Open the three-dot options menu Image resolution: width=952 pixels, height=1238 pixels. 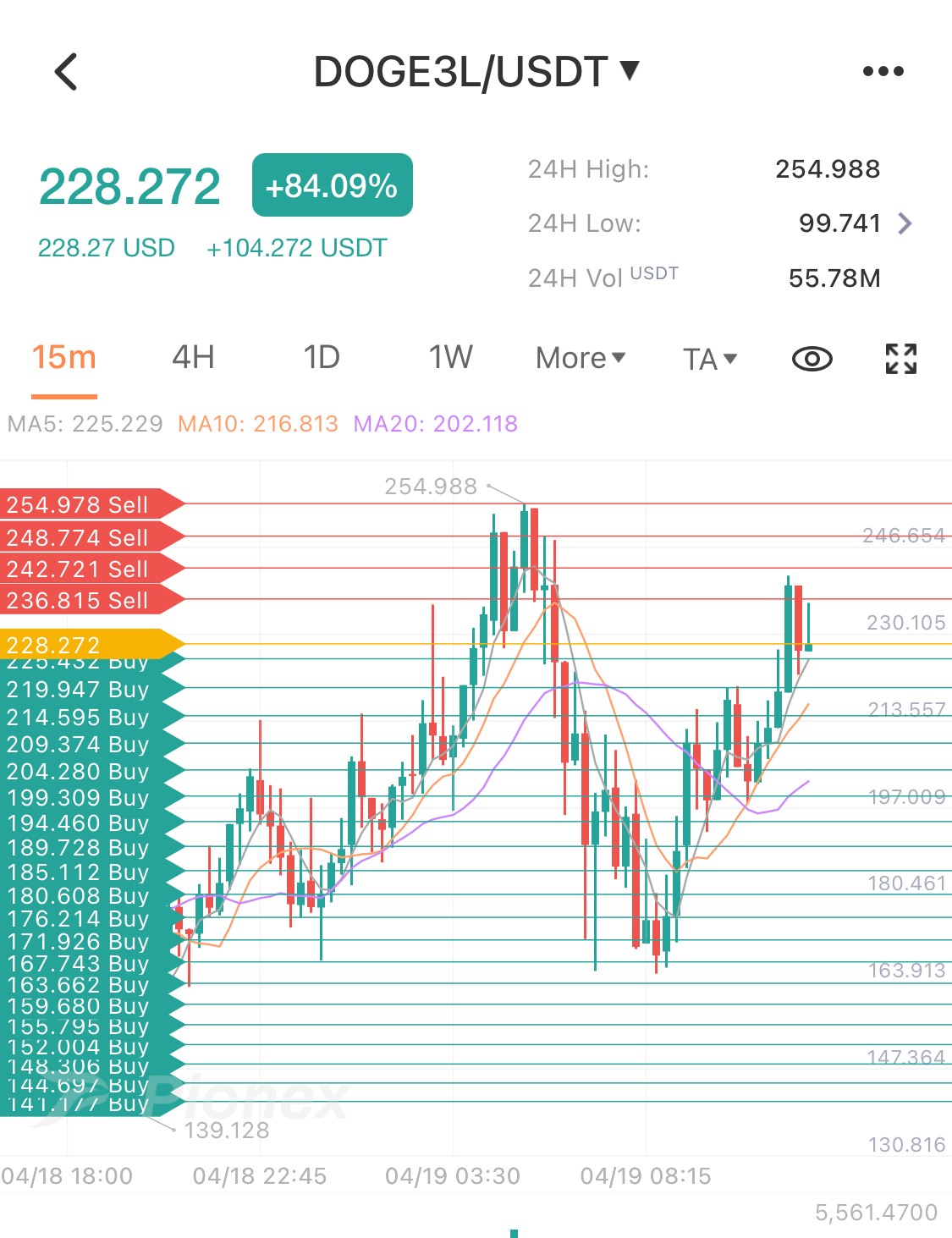(x=883, y=71)
